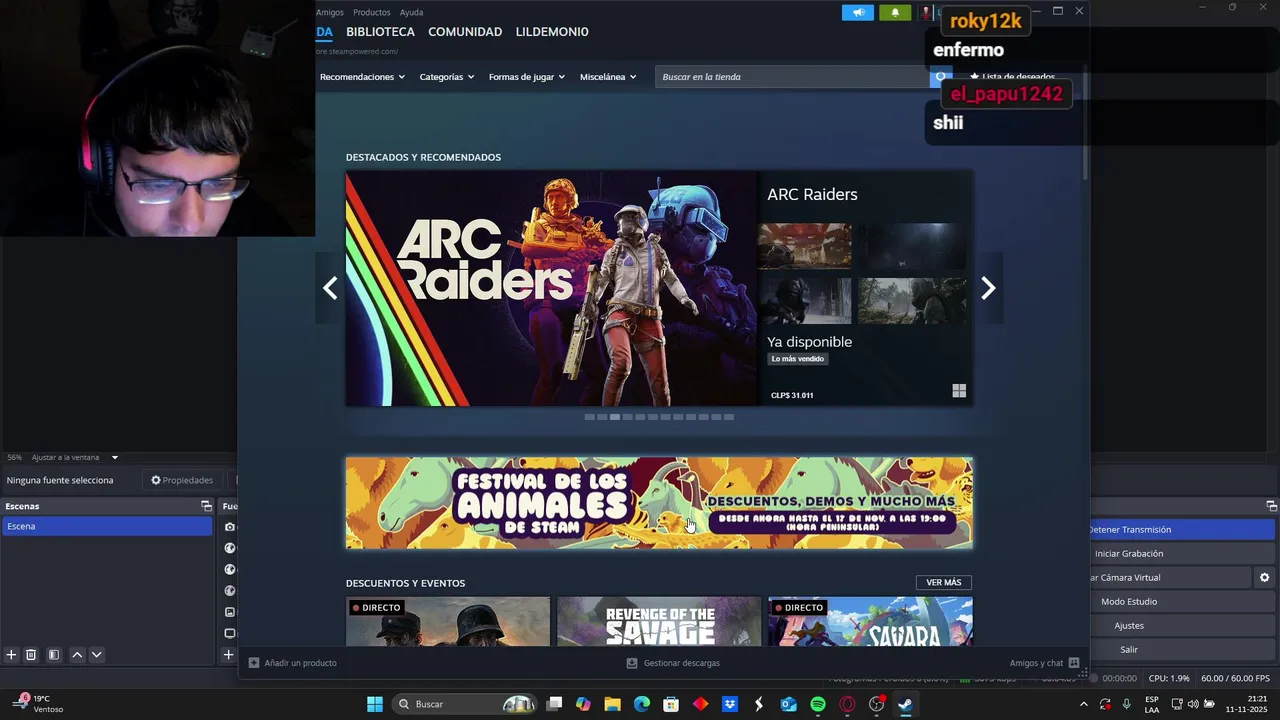Open Ajustes in OBS controls
1280x720 pixels.
pos(1182,625)
